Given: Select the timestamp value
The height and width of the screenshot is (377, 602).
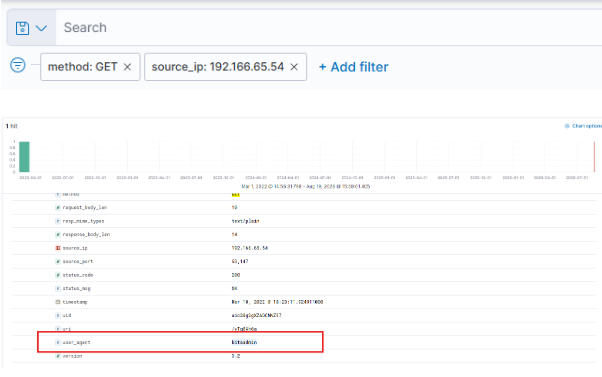Looking at the screenshot, I should click(277, 302).
